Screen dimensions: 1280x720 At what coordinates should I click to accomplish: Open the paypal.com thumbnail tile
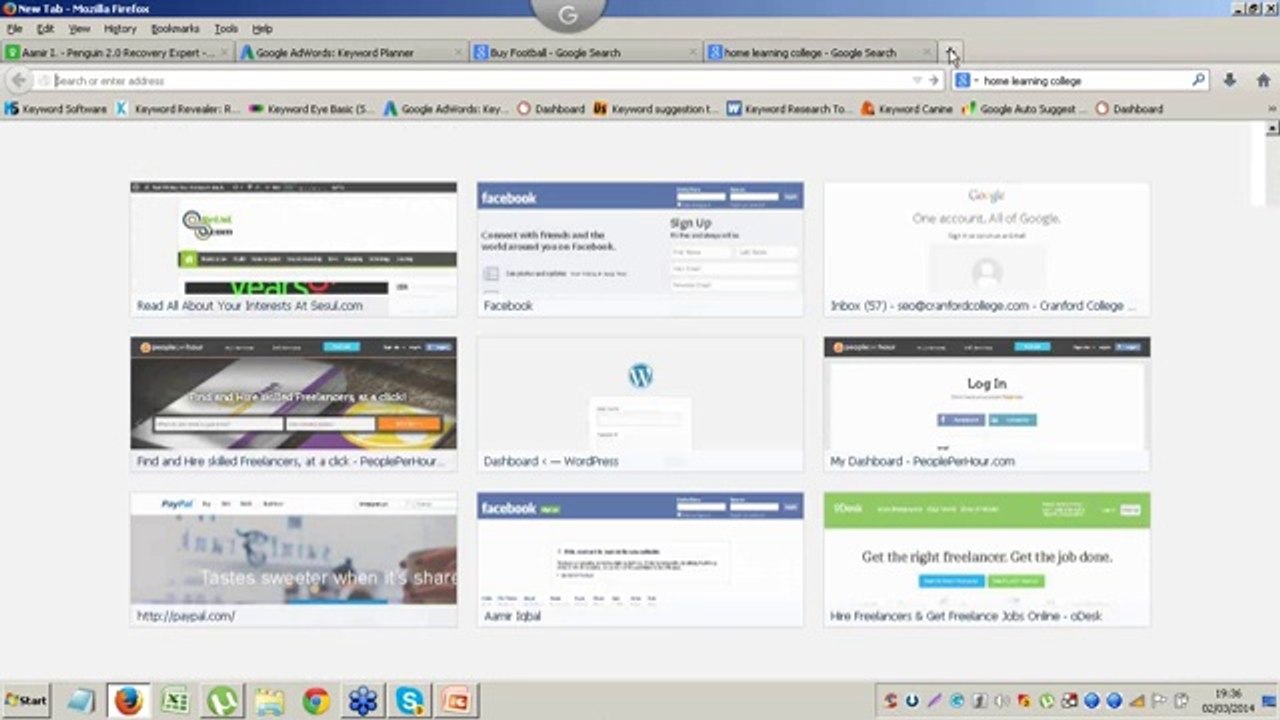point(293,559)
